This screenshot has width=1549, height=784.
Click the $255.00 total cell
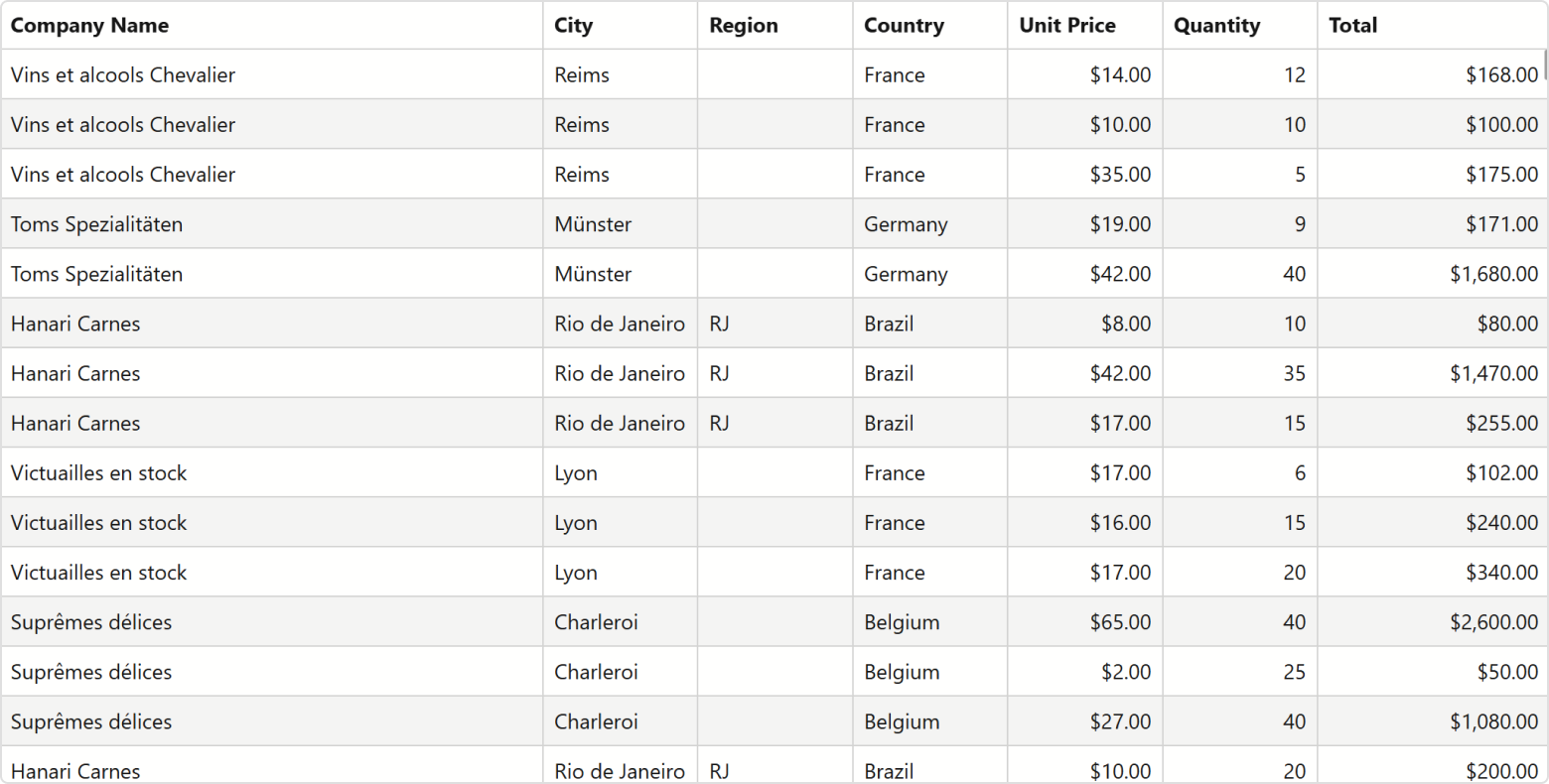point(1432,423)
